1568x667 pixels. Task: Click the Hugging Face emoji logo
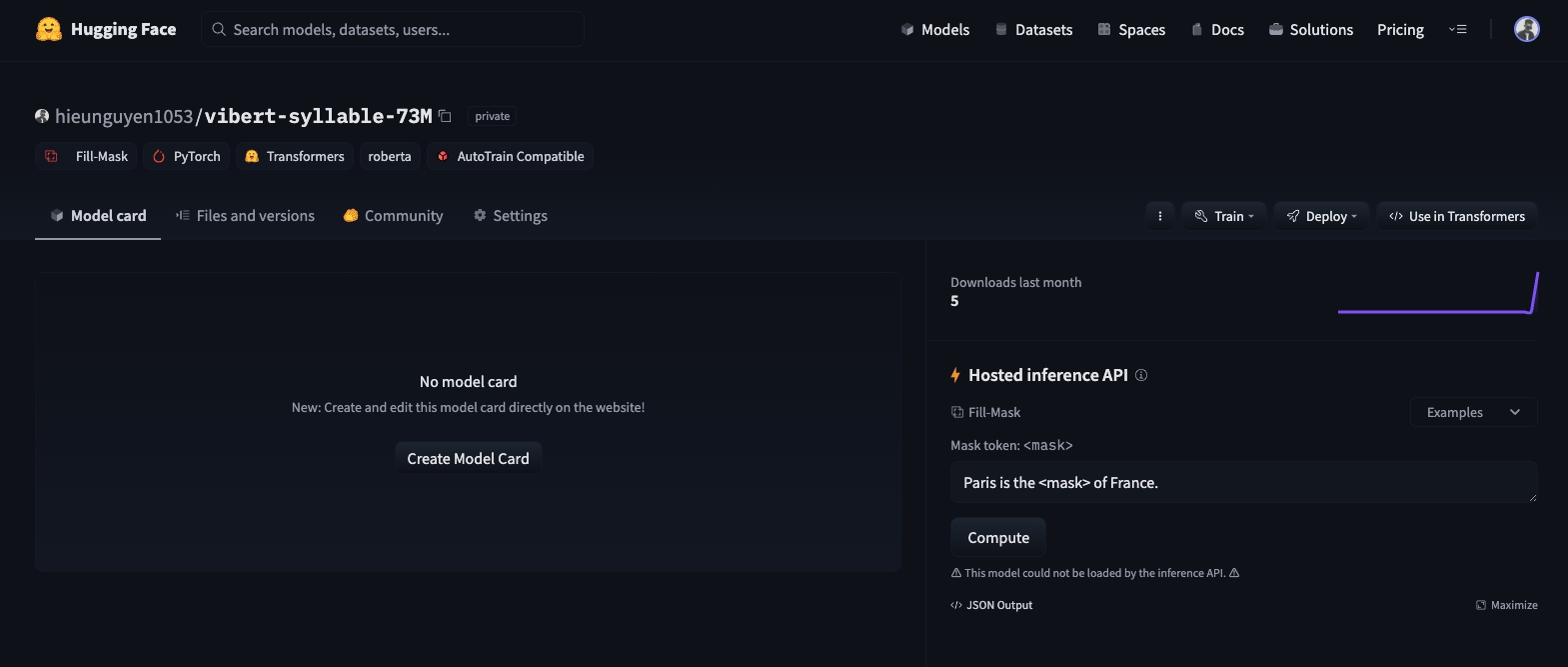(x=48, y=29)
